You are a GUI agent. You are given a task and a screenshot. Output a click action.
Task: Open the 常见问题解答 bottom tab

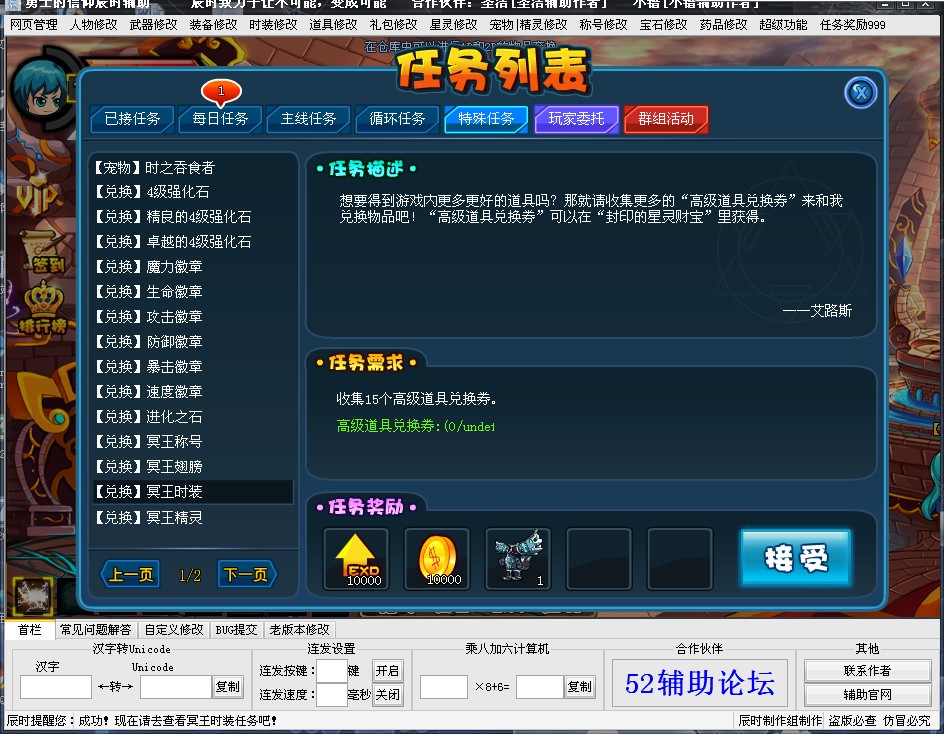point(95,630)
